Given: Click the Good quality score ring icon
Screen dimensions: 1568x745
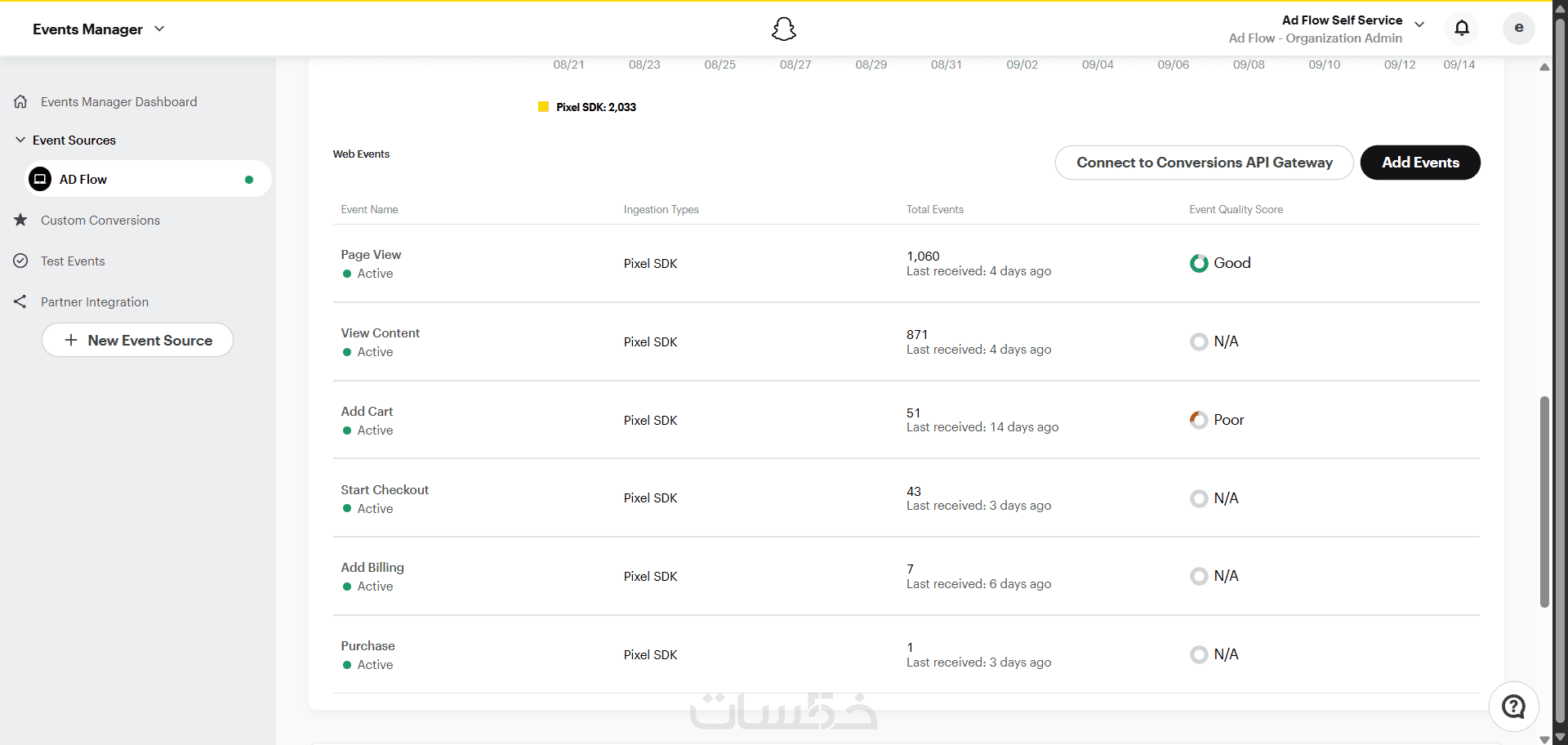Looking at the screenshot, I should coord(1199,263).
